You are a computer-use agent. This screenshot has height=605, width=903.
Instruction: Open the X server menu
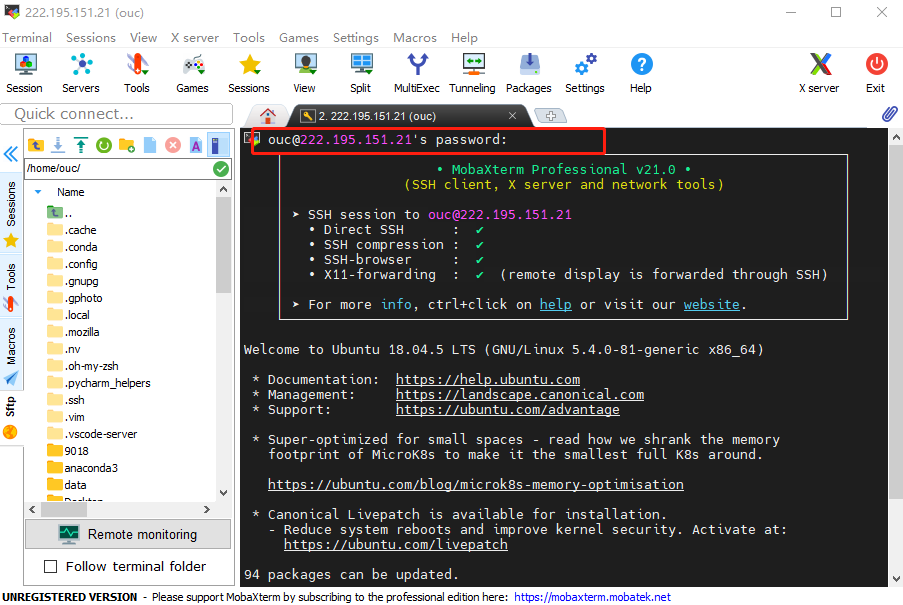(x=195, y=37)
